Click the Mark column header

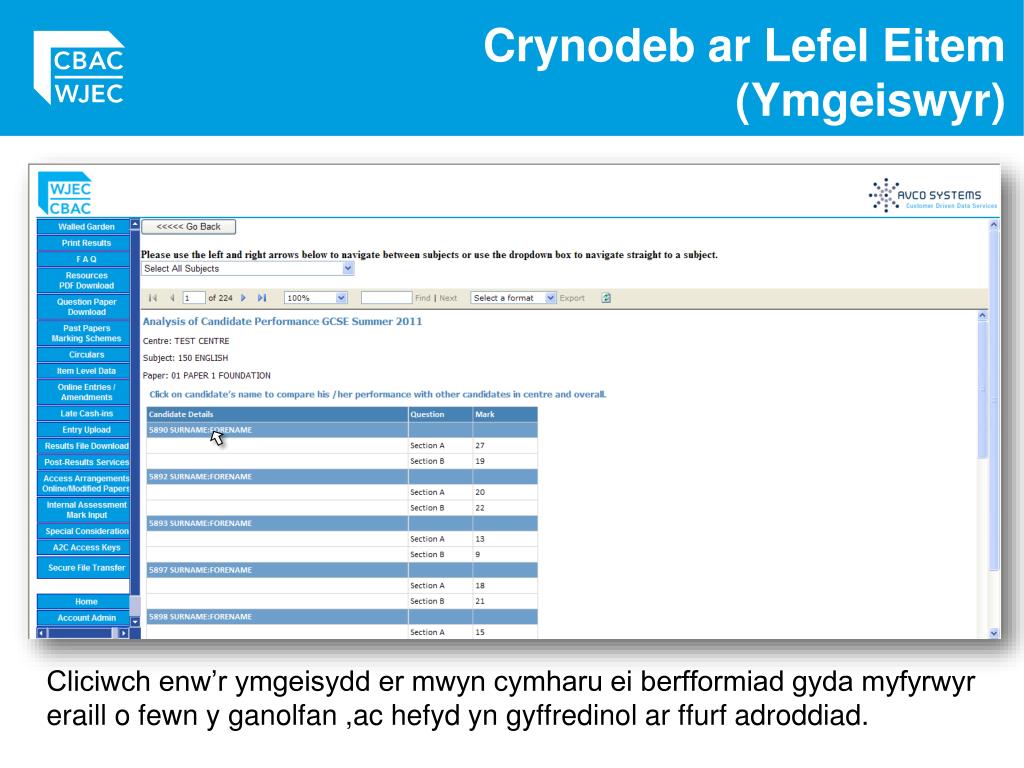(x=505, y=414)
